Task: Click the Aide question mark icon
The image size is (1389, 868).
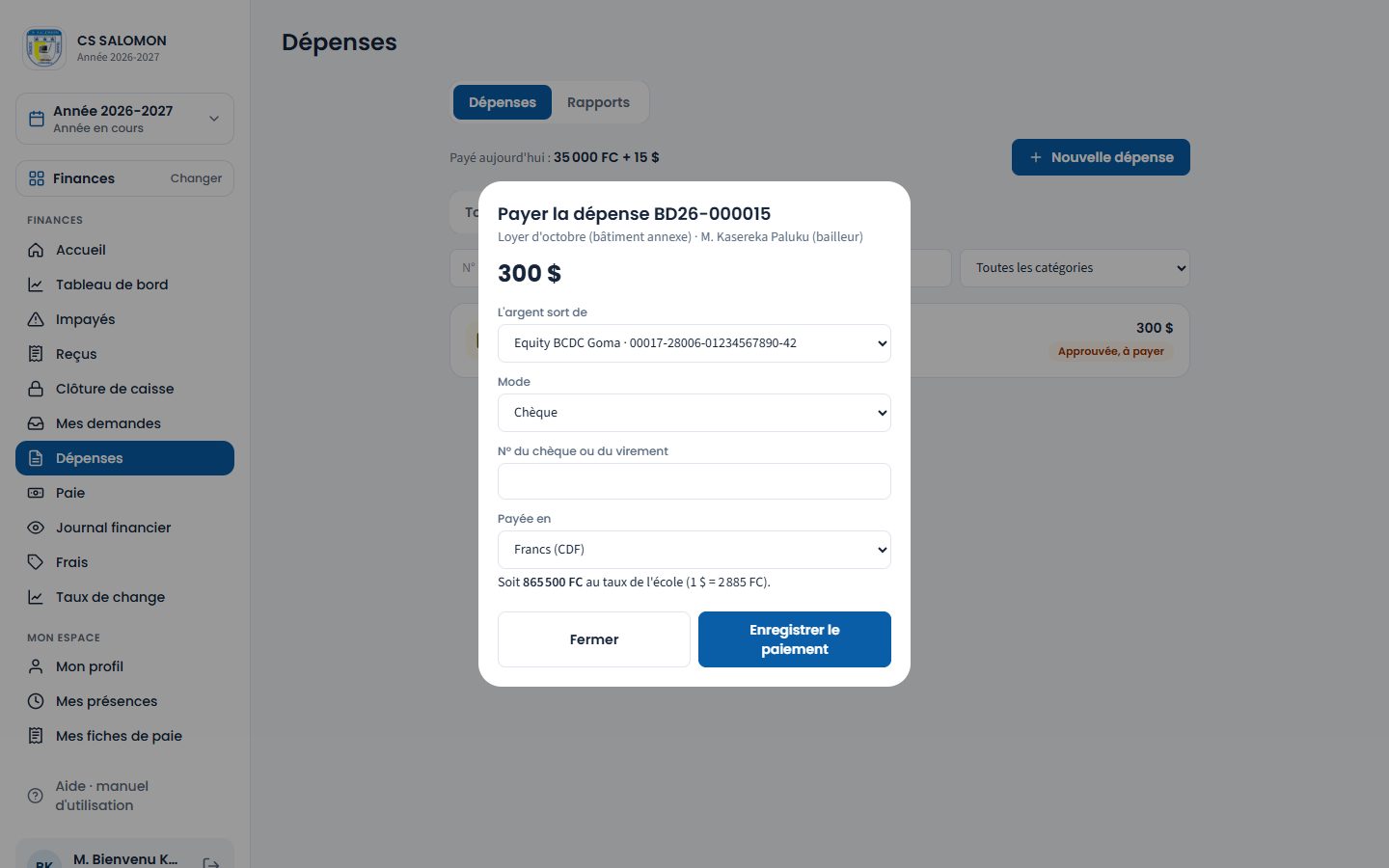Action: pos(36,796)
